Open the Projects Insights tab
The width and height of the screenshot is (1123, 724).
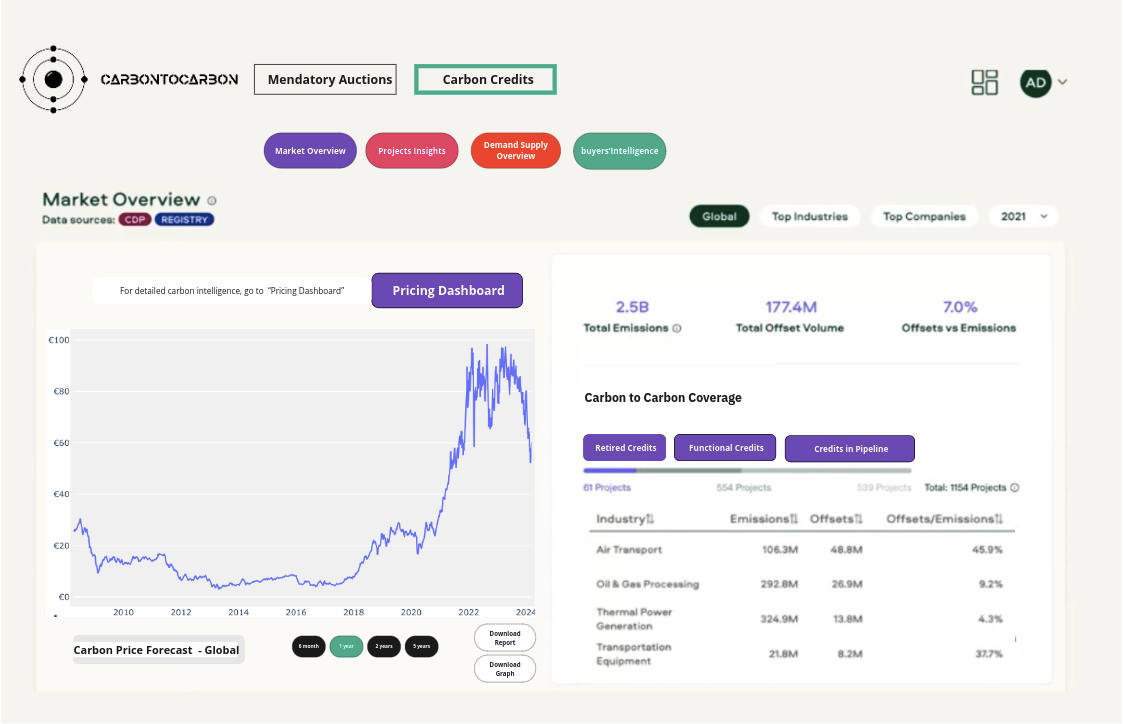[412, 151]
